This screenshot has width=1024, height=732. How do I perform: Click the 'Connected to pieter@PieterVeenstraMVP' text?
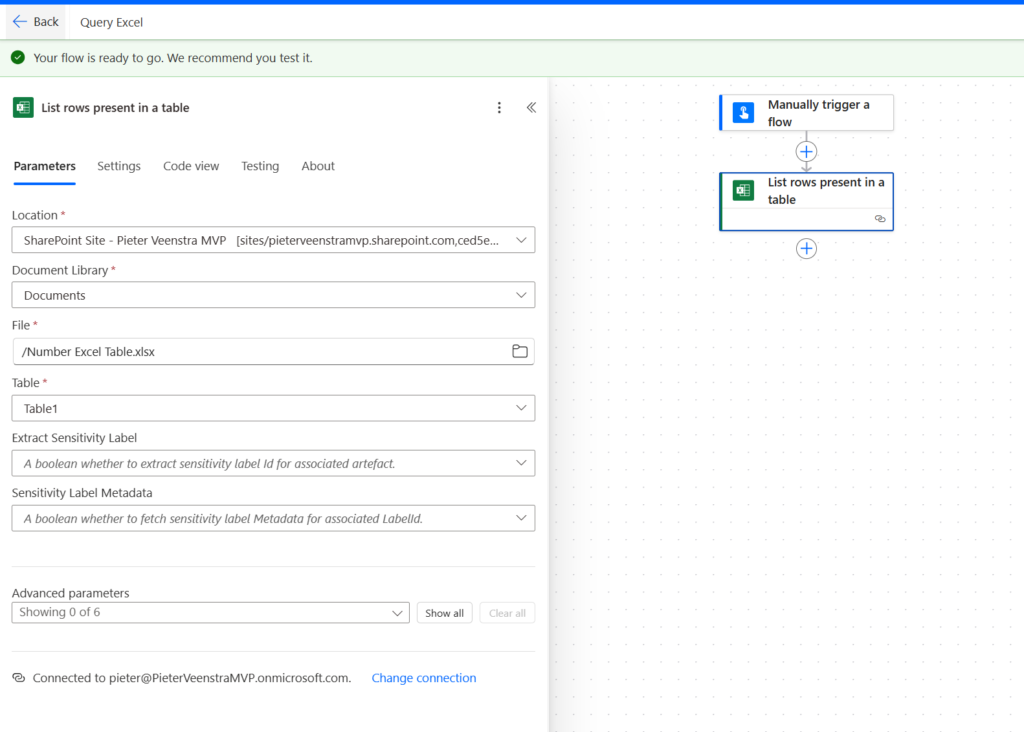pos(192,678)
